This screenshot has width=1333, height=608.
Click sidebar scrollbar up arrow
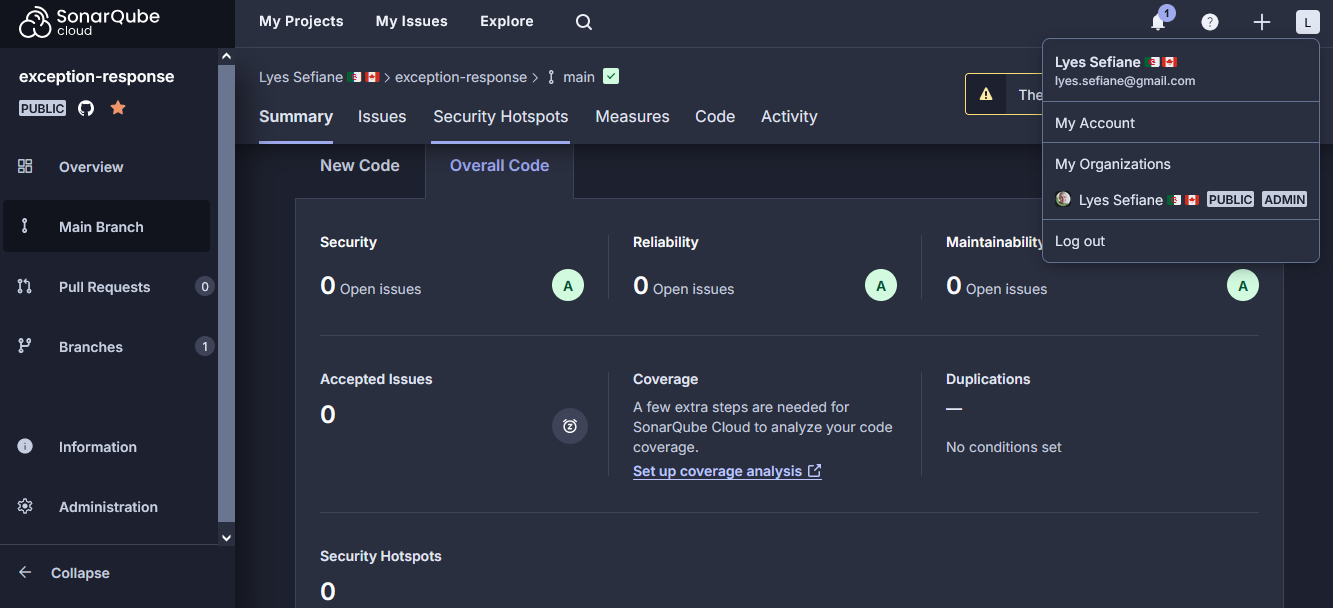(x=226, y=57)
